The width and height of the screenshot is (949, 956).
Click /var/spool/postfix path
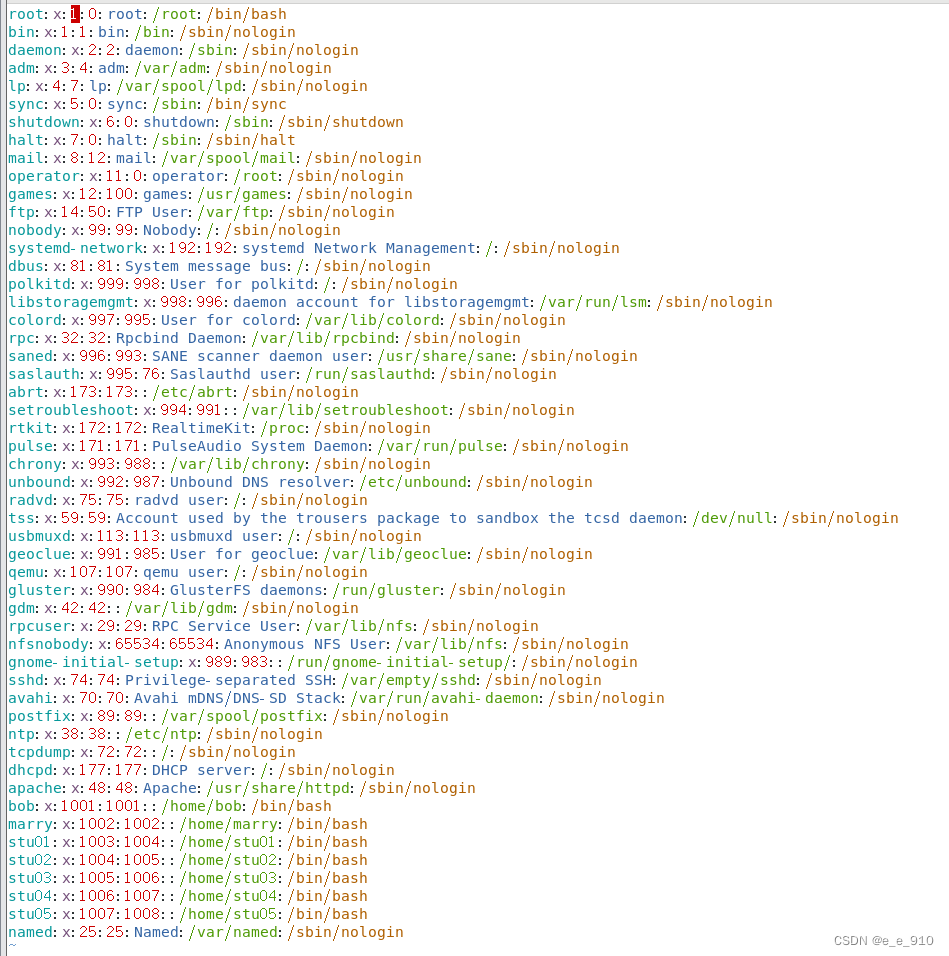[x=242, y=716]
